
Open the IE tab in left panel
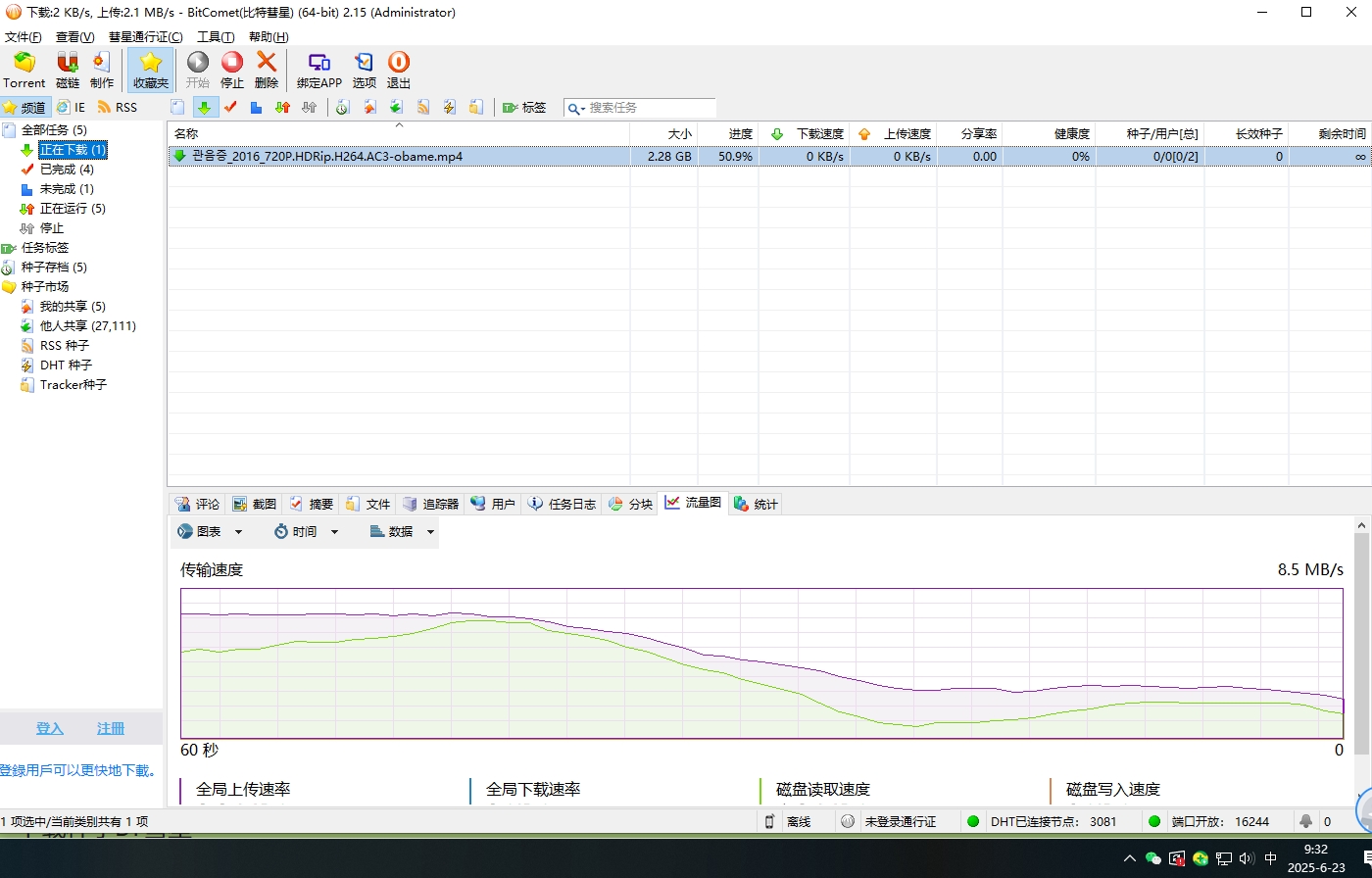[x=71, y=107]
